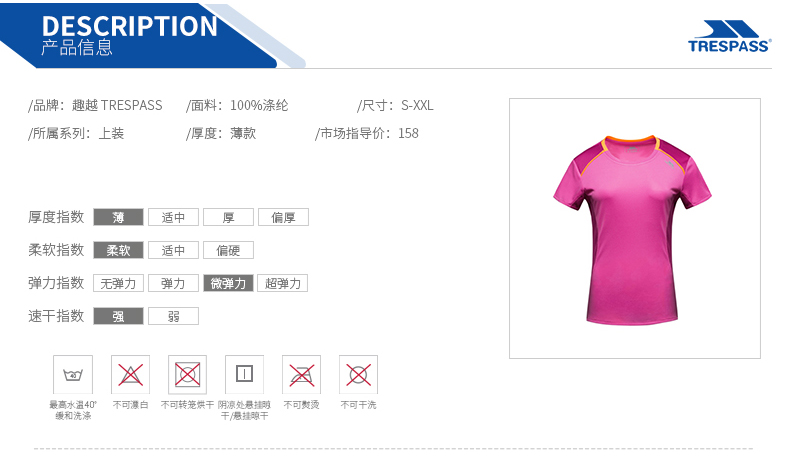Select the 柔软 softness option
This screenshot has width=790, height=460.
[x=118, y=250]
